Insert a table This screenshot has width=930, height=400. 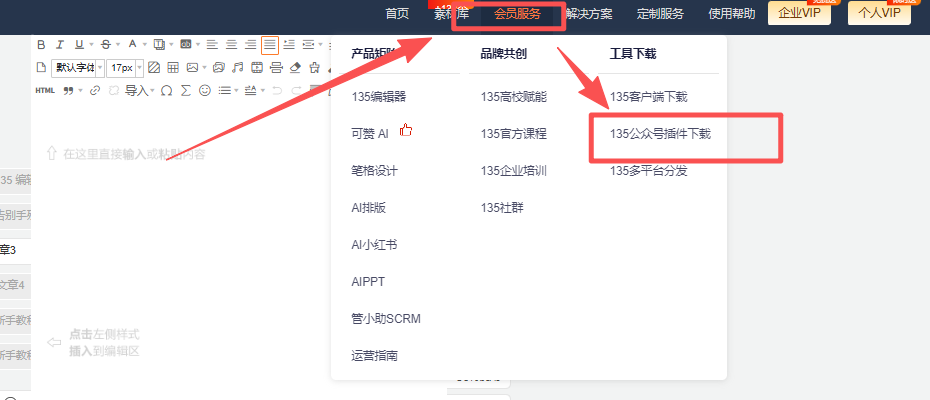173,68
